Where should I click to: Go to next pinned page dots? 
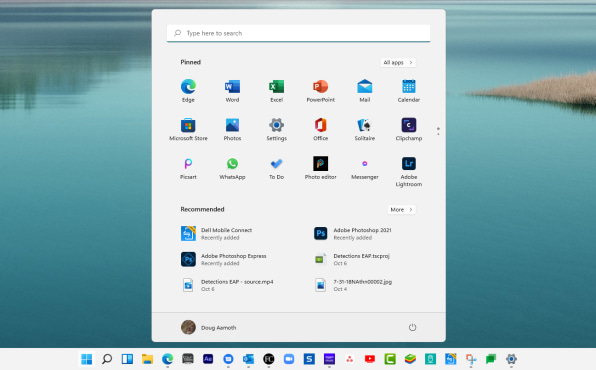click(x=438, y=132)
